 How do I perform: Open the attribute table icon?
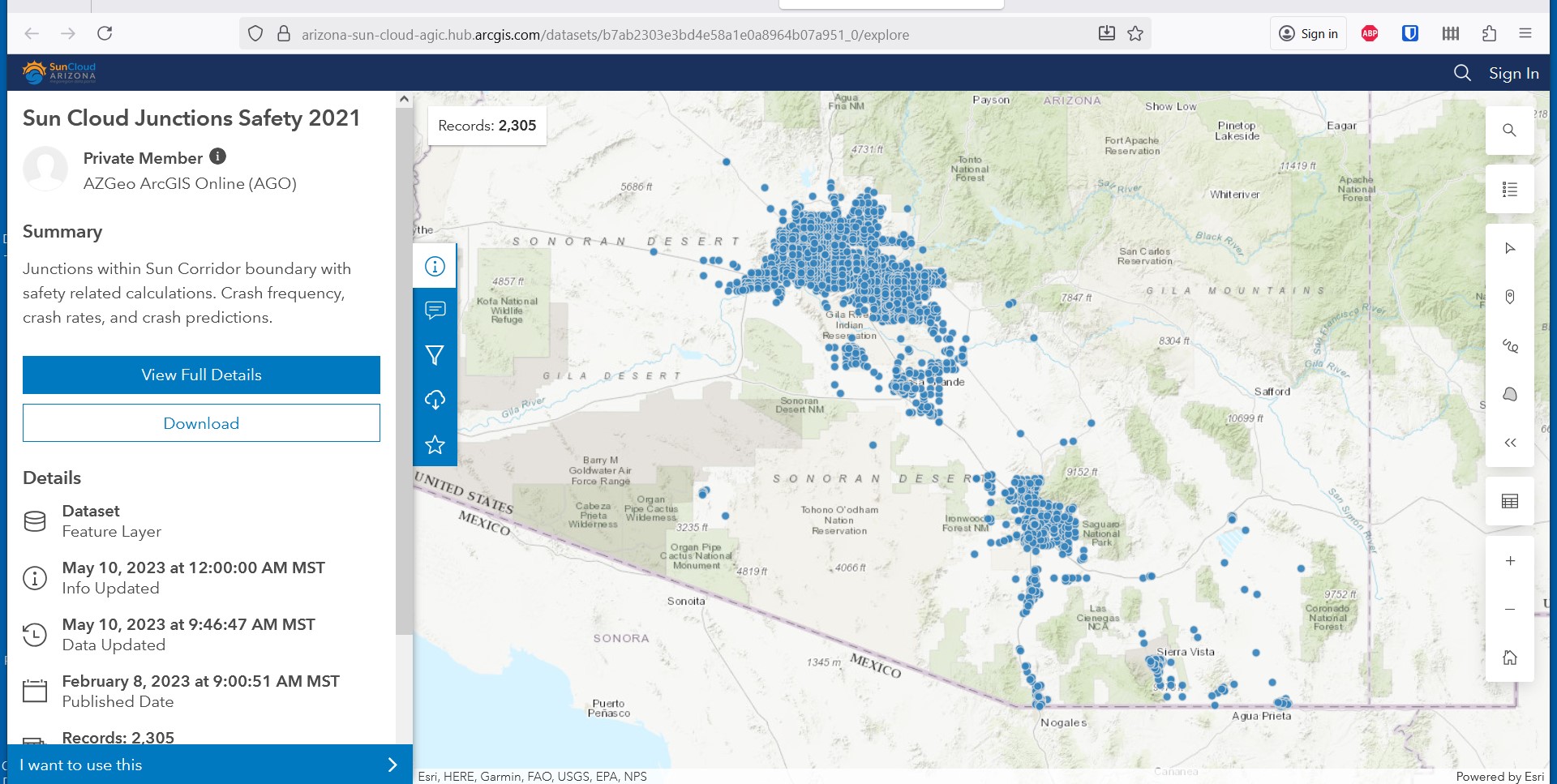pyautogui.click(x=1509, y=501)
